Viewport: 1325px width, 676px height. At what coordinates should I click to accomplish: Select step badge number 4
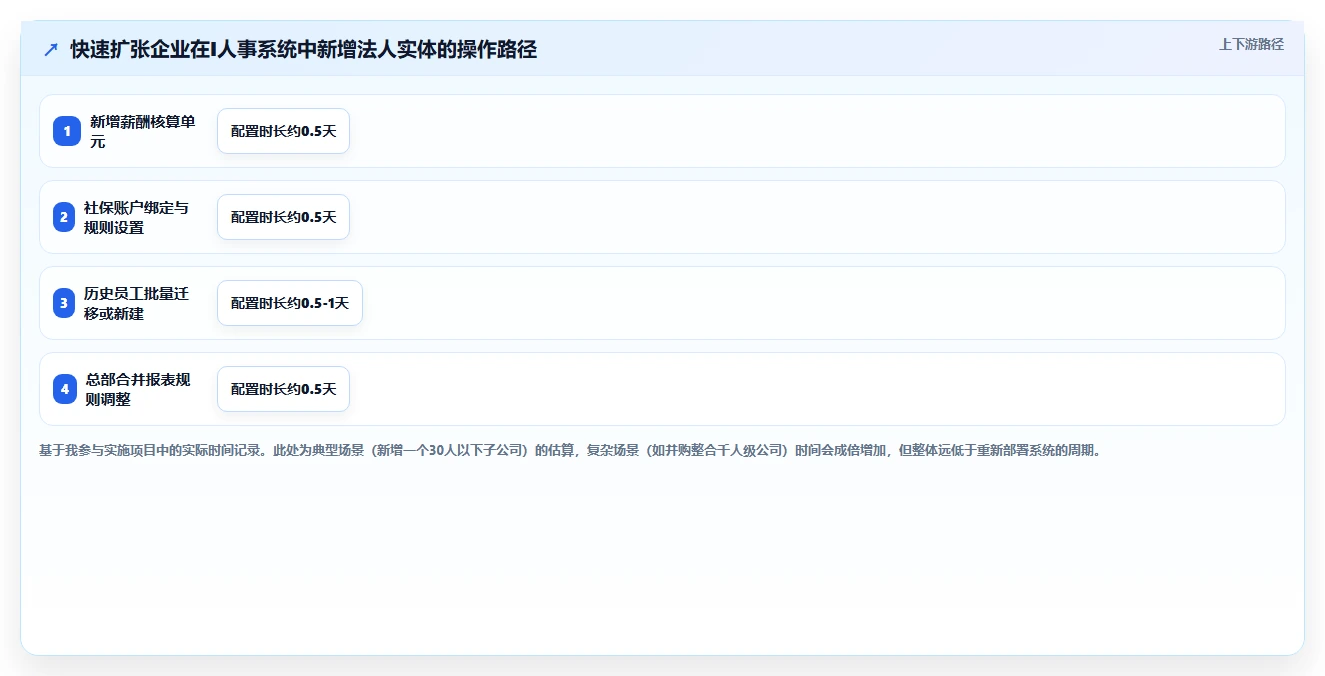click(x=65, y=389)
